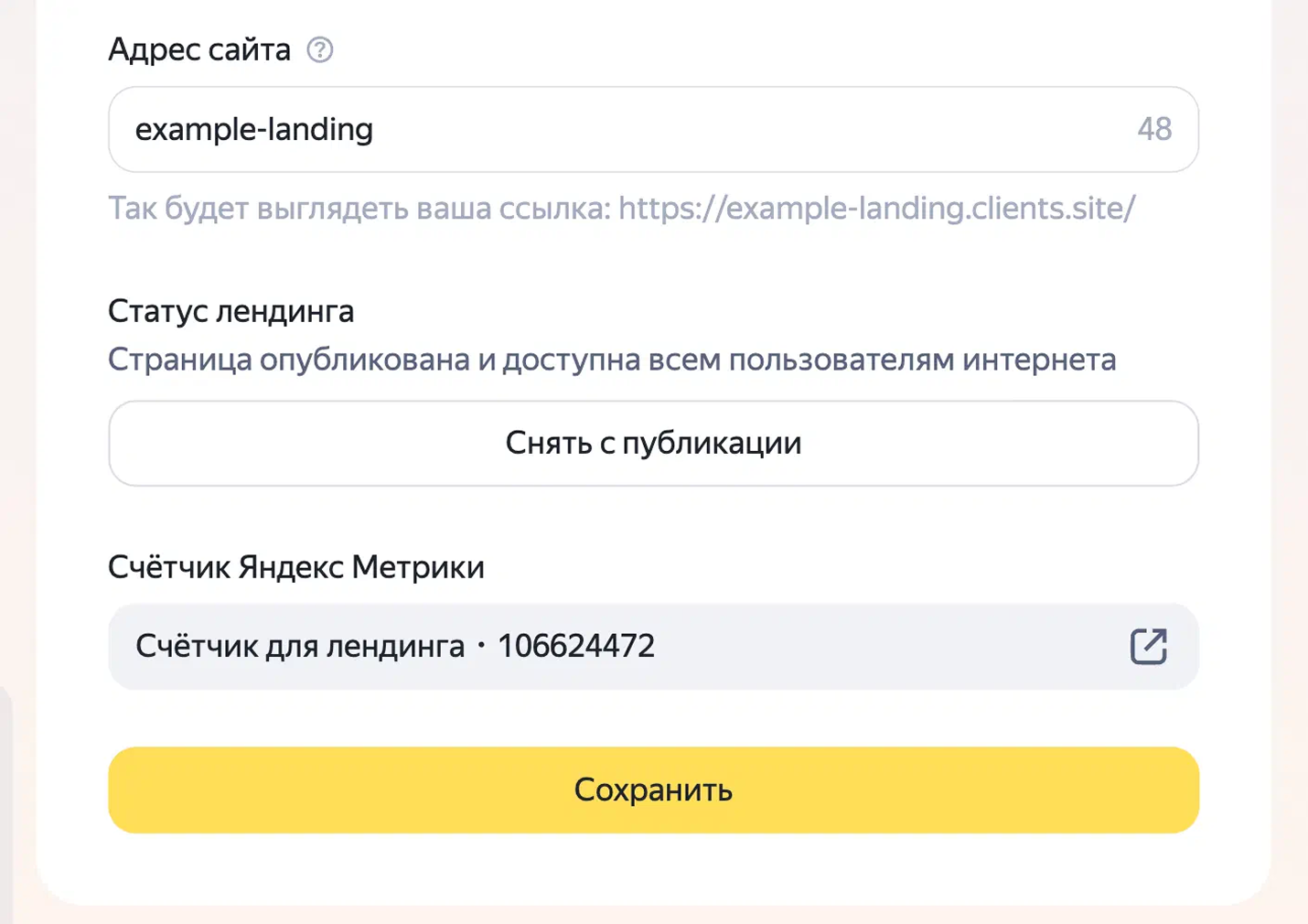Image resolution: width=1308 pixels, height=924 pixels.
Task: Open the help tooltip beside Адрес сайта
Action: [x=320, y=49]
